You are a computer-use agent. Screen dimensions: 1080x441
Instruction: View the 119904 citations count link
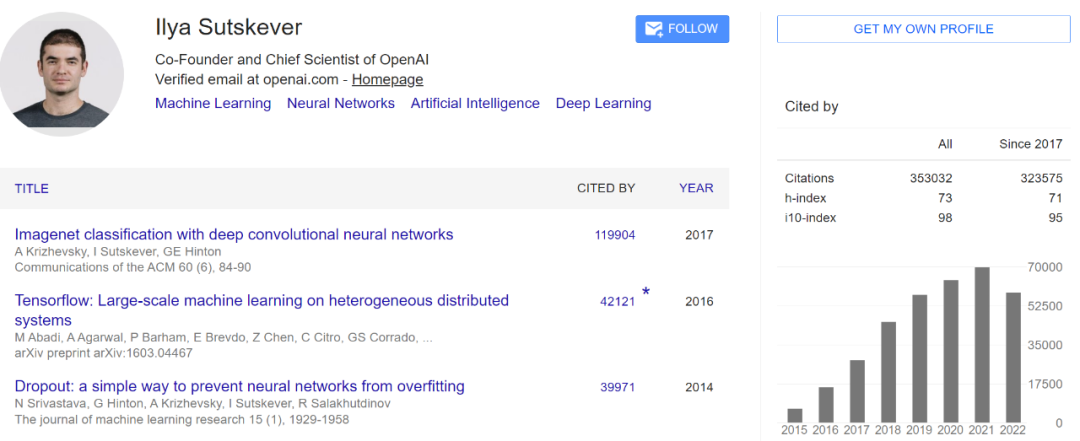point(615,235)
